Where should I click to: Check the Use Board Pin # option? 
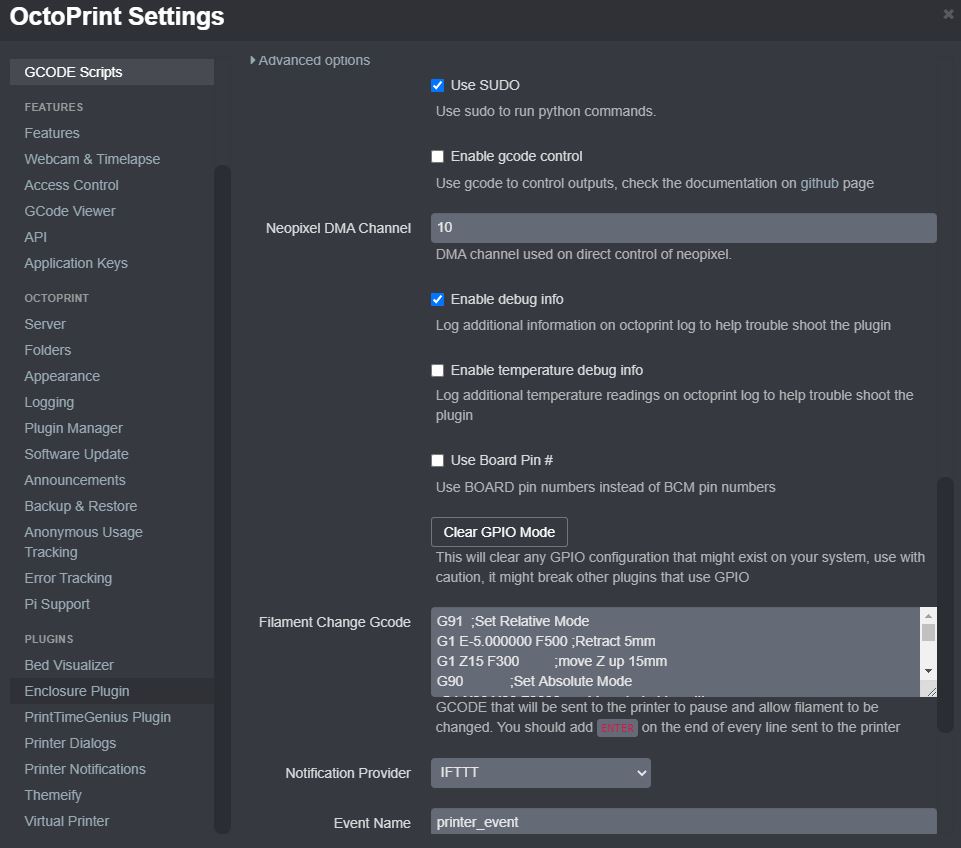[437, 461]
